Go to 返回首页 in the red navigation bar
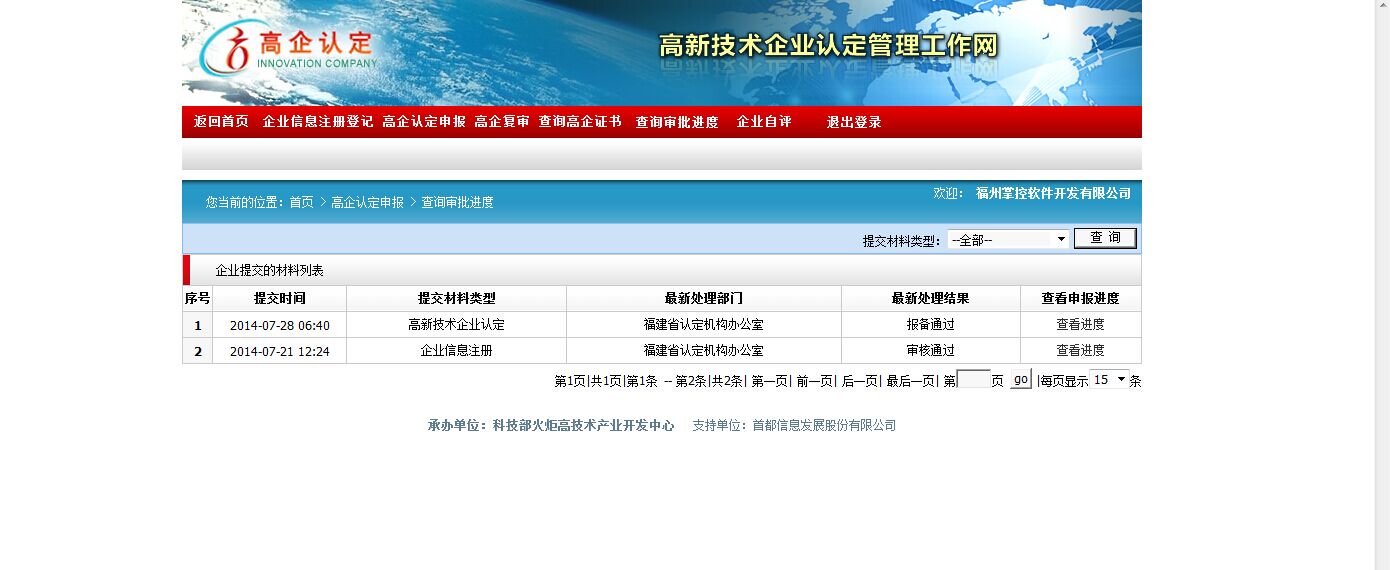 coord(221,122)
